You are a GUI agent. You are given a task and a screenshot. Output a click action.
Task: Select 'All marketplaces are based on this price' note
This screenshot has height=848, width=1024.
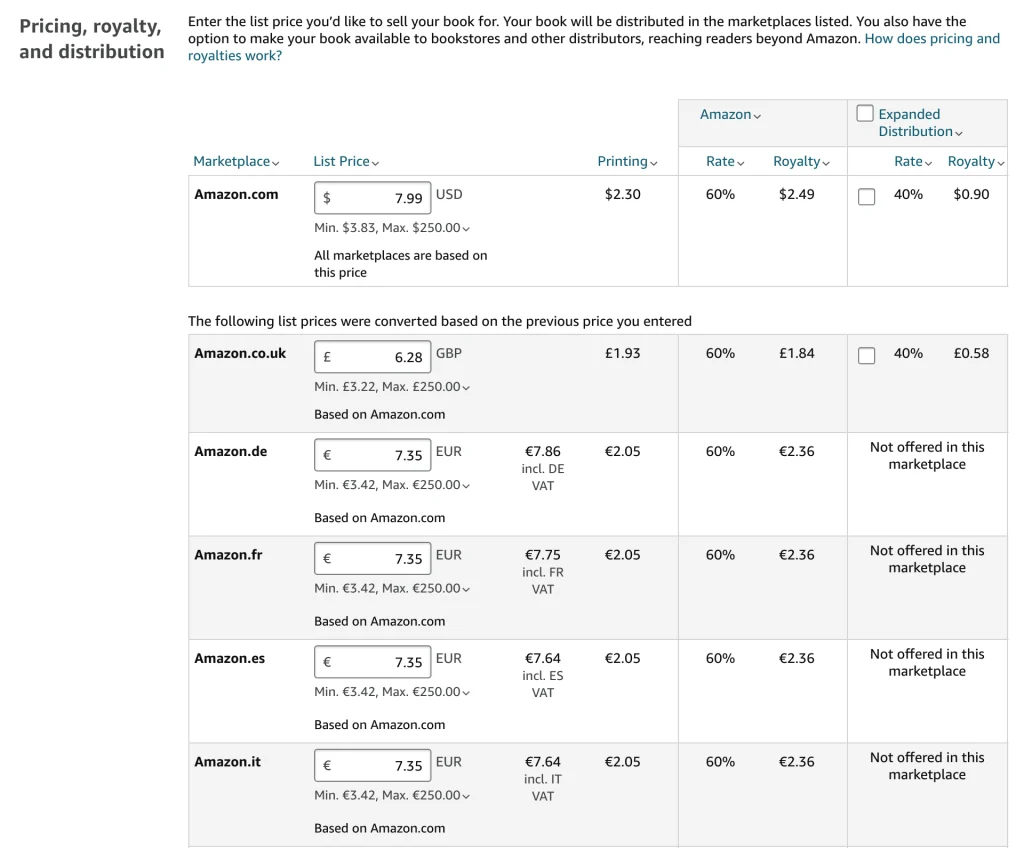400,264
